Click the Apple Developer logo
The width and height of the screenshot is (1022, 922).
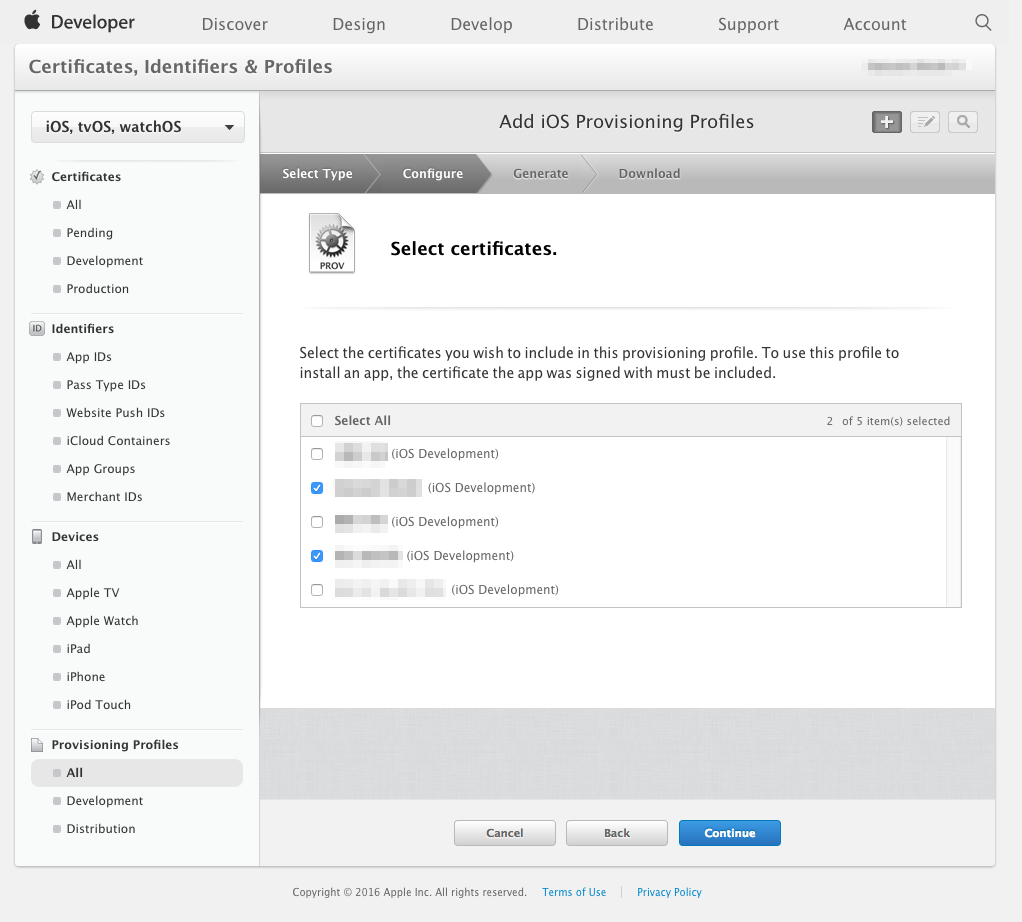pyautogui.click(x=80, y=22)
